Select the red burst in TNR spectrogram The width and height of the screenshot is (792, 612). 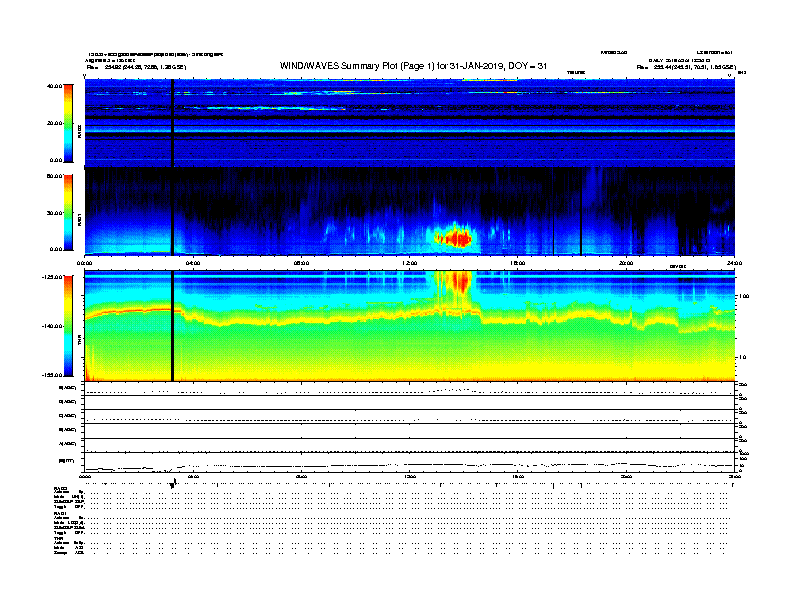(461, 282)
